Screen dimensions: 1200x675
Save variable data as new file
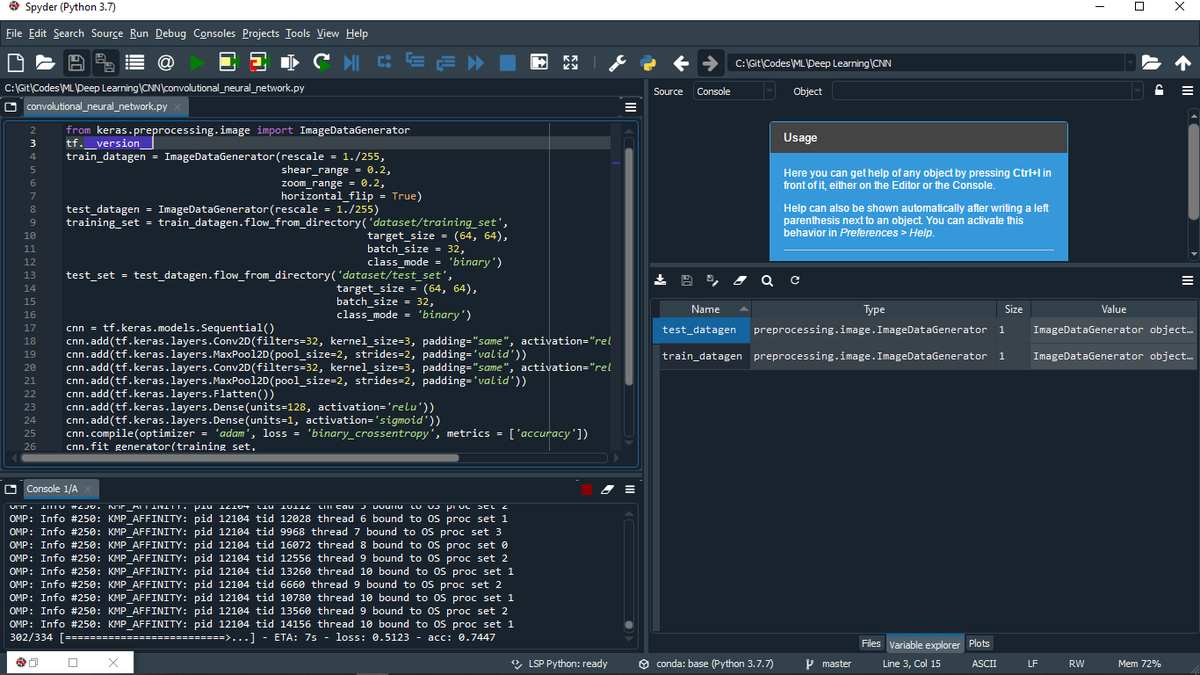[x=713, y=280]
